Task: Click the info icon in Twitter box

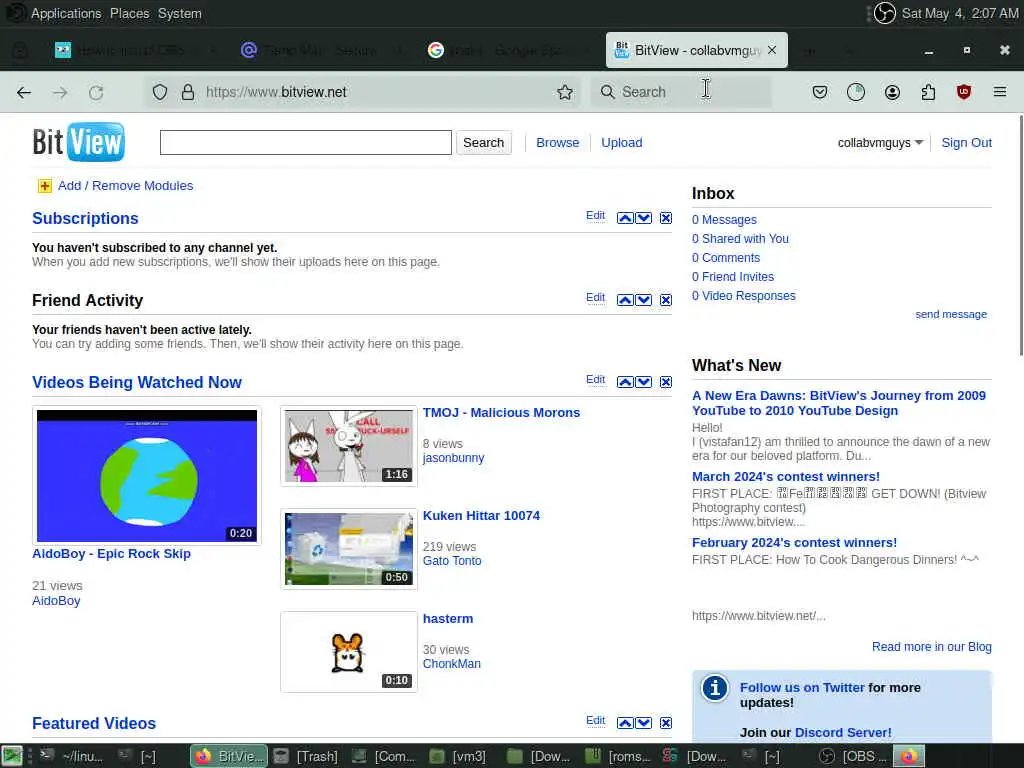Action: pyautogui.click(x=714, y=688)
